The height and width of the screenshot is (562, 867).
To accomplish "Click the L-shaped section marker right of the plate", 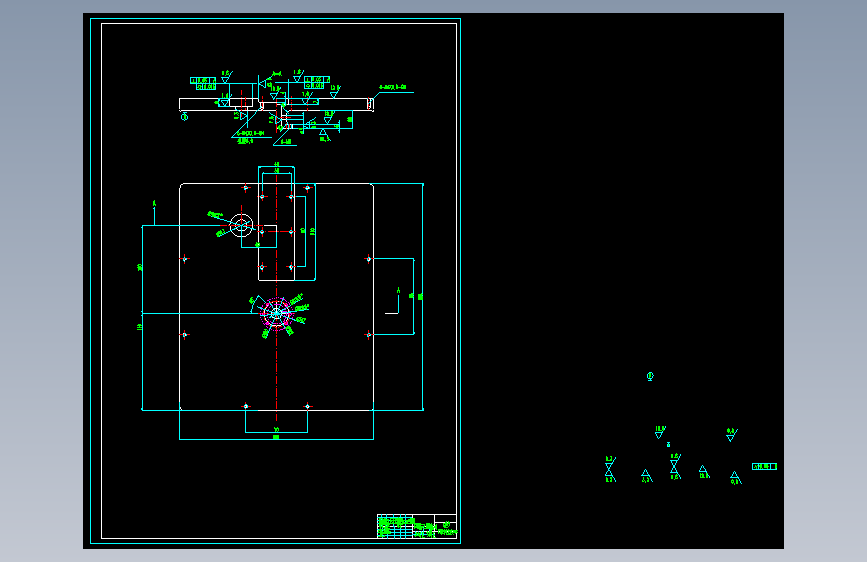I will click(392, 300).
